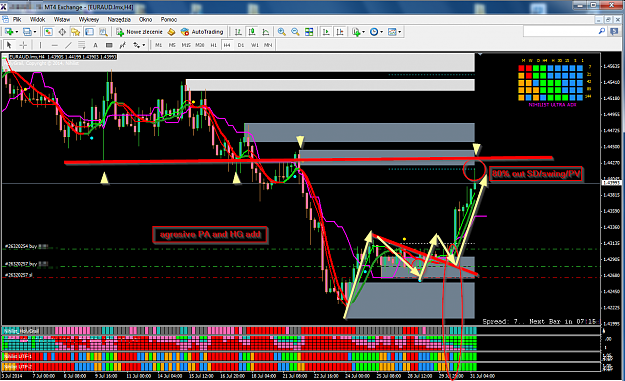
Task: Open the chat bubble icon
Action: coord(614,32)
